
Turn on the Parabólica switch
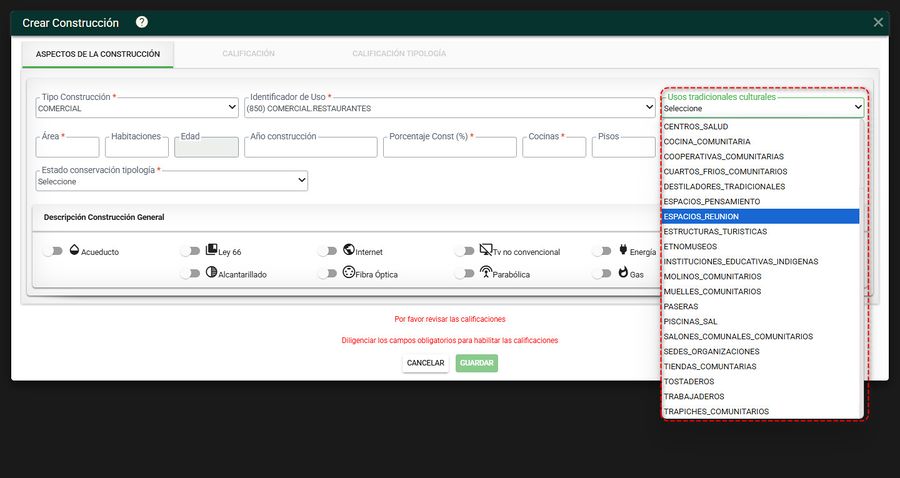coord(464,274)
